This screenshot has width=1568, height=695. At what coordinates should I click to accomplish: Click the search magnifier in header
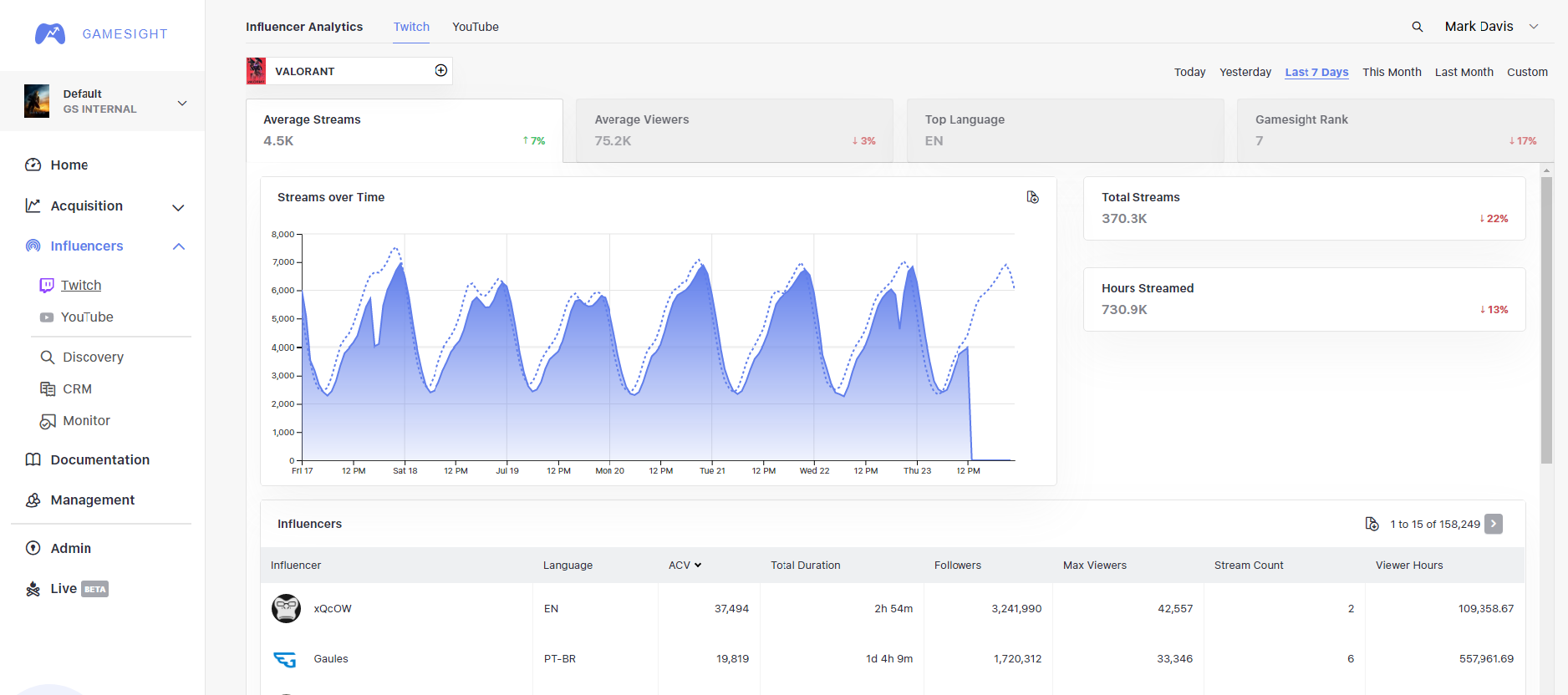pyautogui.click(x=1418, y=27)
